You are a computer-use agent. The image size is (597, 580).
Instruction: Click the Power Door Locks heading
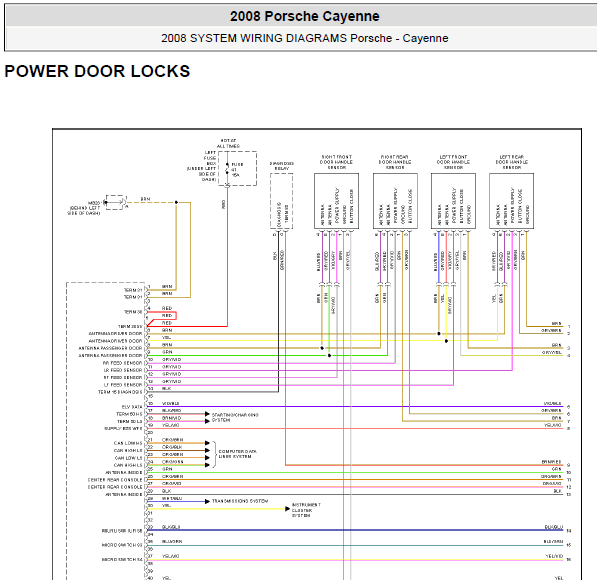pos(97,71)
